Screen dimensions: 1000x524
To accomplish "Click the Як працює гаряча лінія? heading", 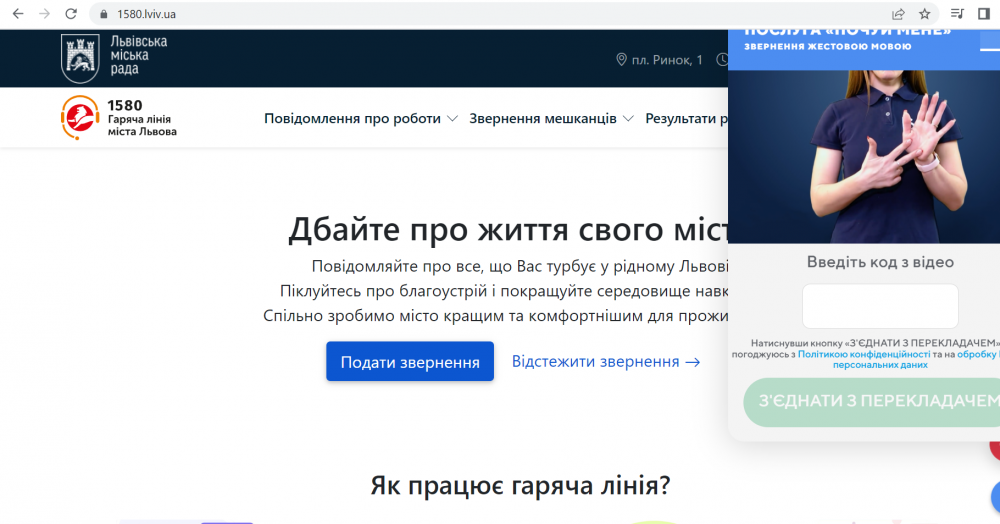I will 520,486.
